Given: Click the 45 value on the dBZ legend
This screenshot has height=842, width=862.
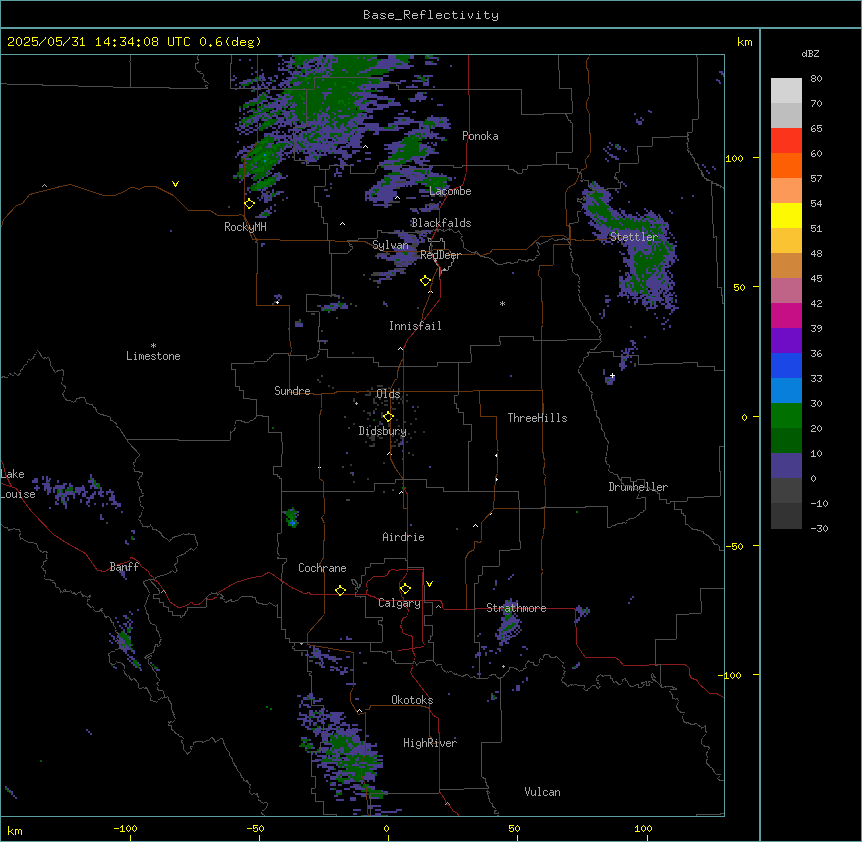Looking at the screenshot, I should 816,279.
